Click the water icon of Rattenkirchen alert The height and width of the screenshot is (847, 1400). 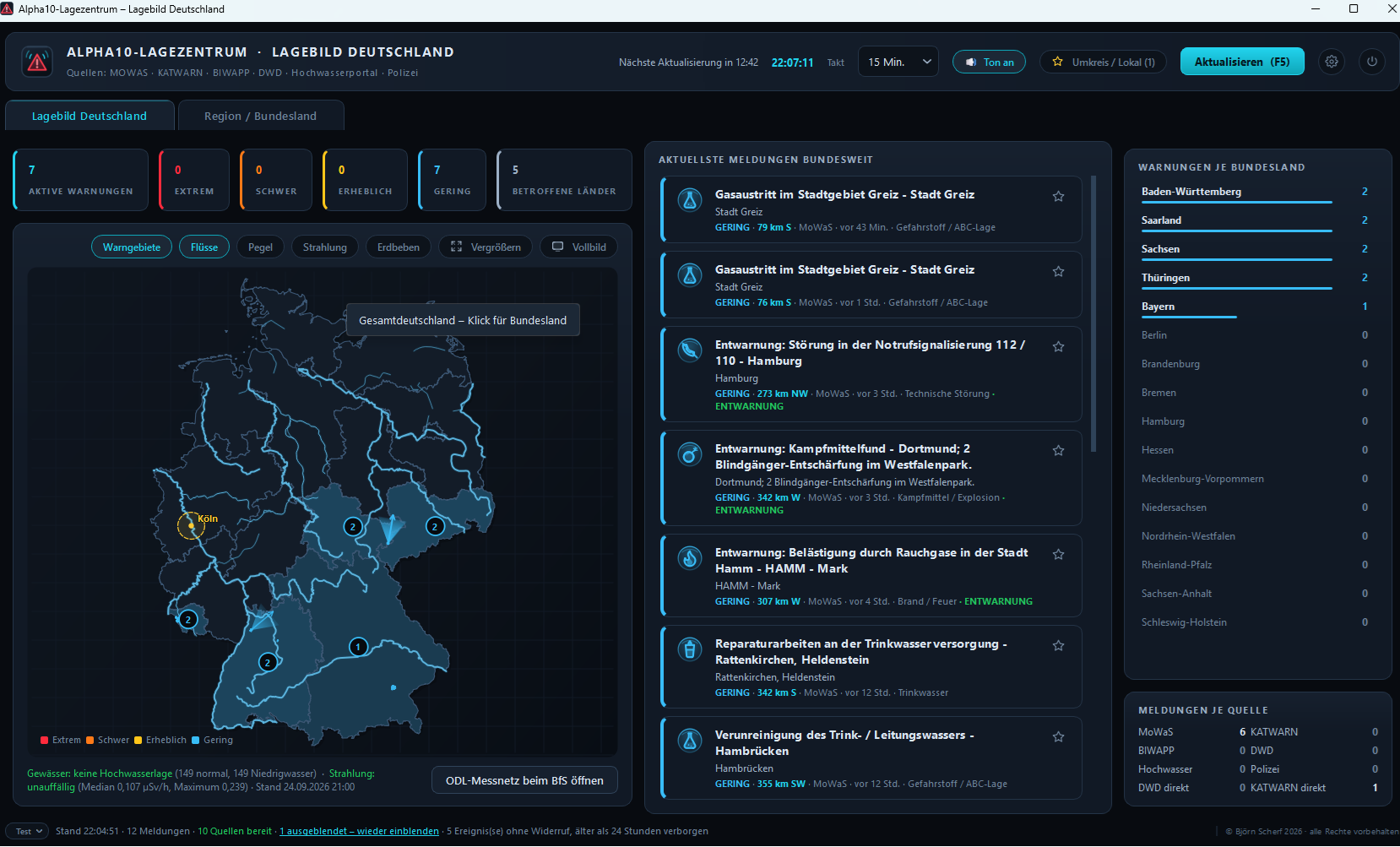pyautogui.click(x=690, y=649)
